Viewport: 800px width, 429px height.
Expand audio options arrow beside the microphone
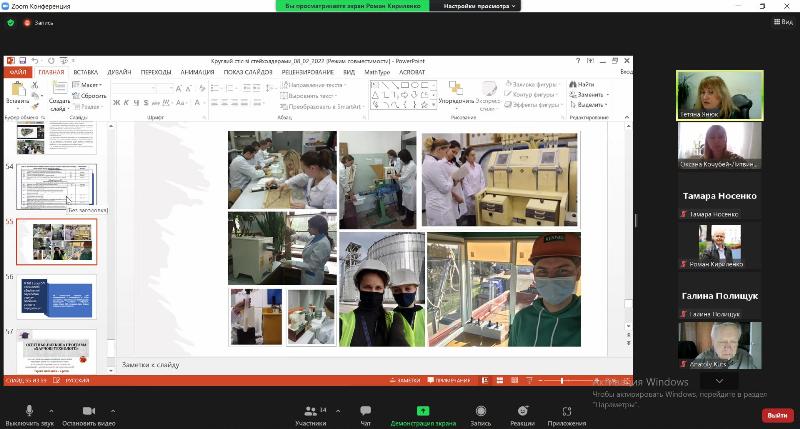pos(52,410)
